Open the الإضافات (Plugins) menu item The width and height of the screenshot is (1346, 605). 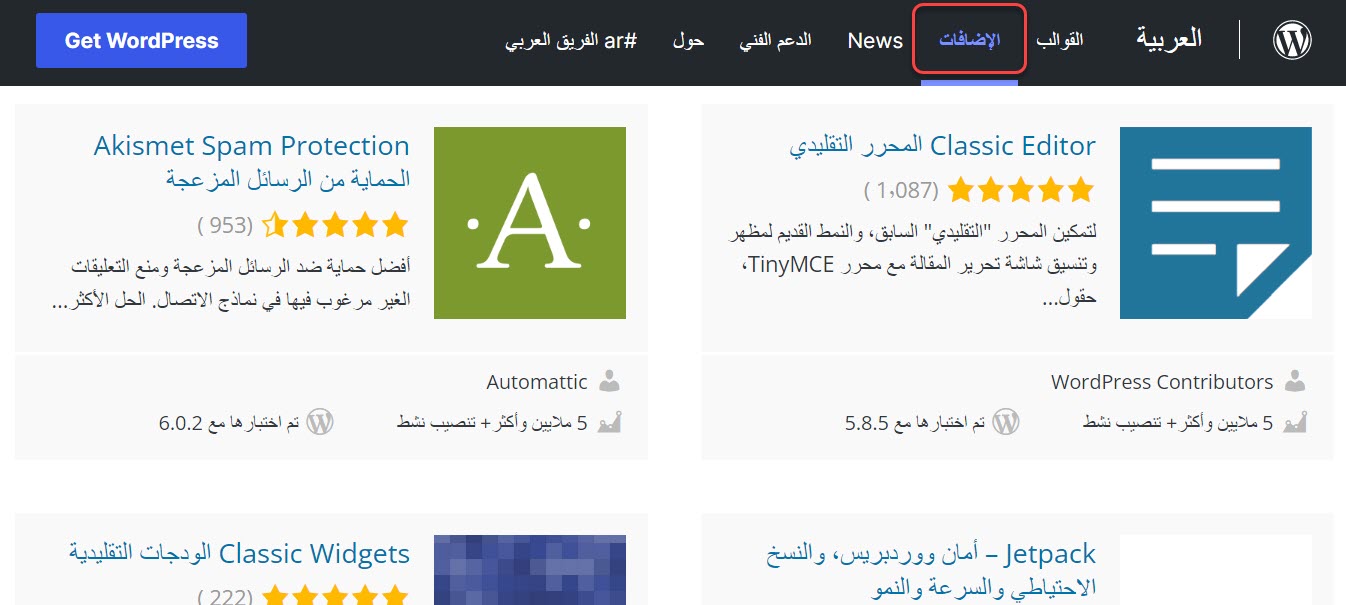(x=969, y=40)
